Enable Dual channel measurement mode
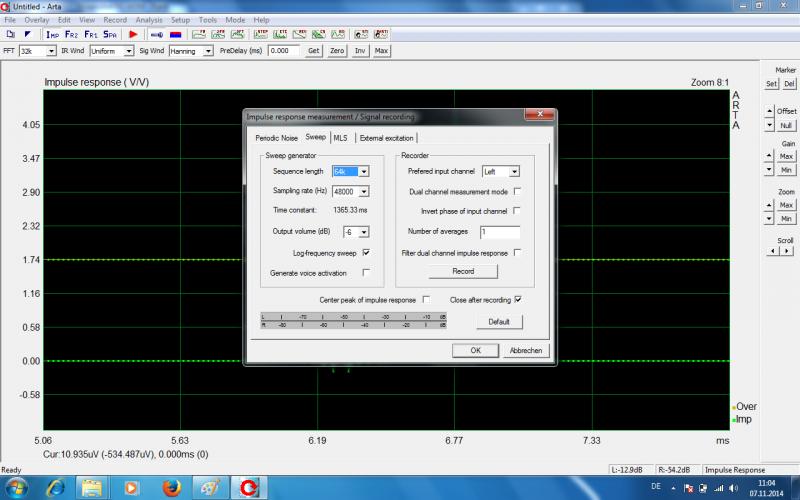 517,191
